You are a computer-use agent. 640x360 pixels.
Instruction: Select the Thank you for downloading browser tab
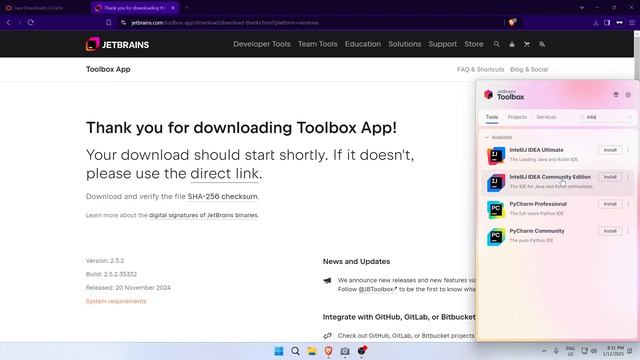coord(135,8)
